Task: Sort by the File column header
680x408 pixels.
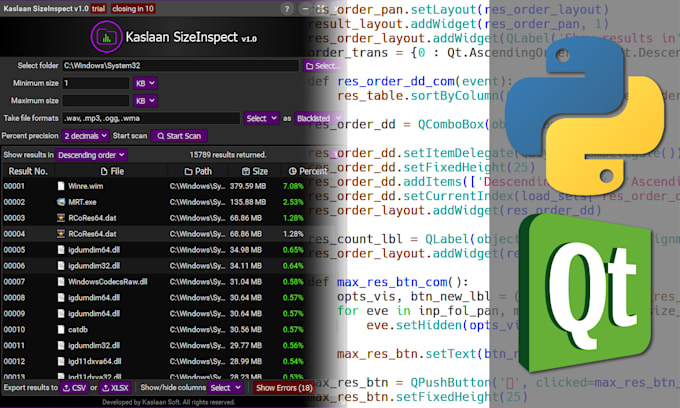Action: [112, 171]
